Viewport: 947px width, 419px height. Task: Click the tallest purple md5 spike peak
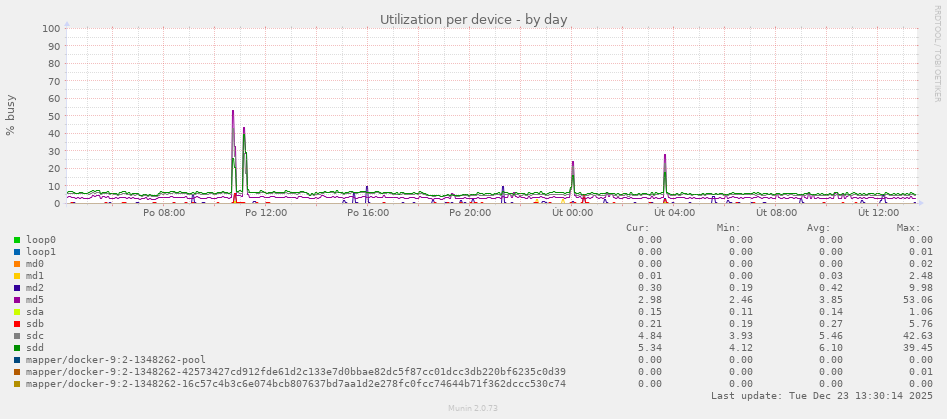(x=233, y=111)
